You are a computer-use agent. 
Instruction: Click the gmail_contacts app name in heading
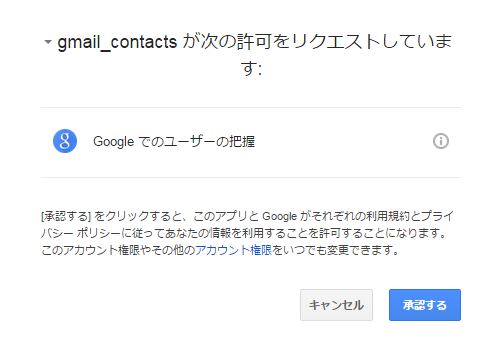(117, 43)
